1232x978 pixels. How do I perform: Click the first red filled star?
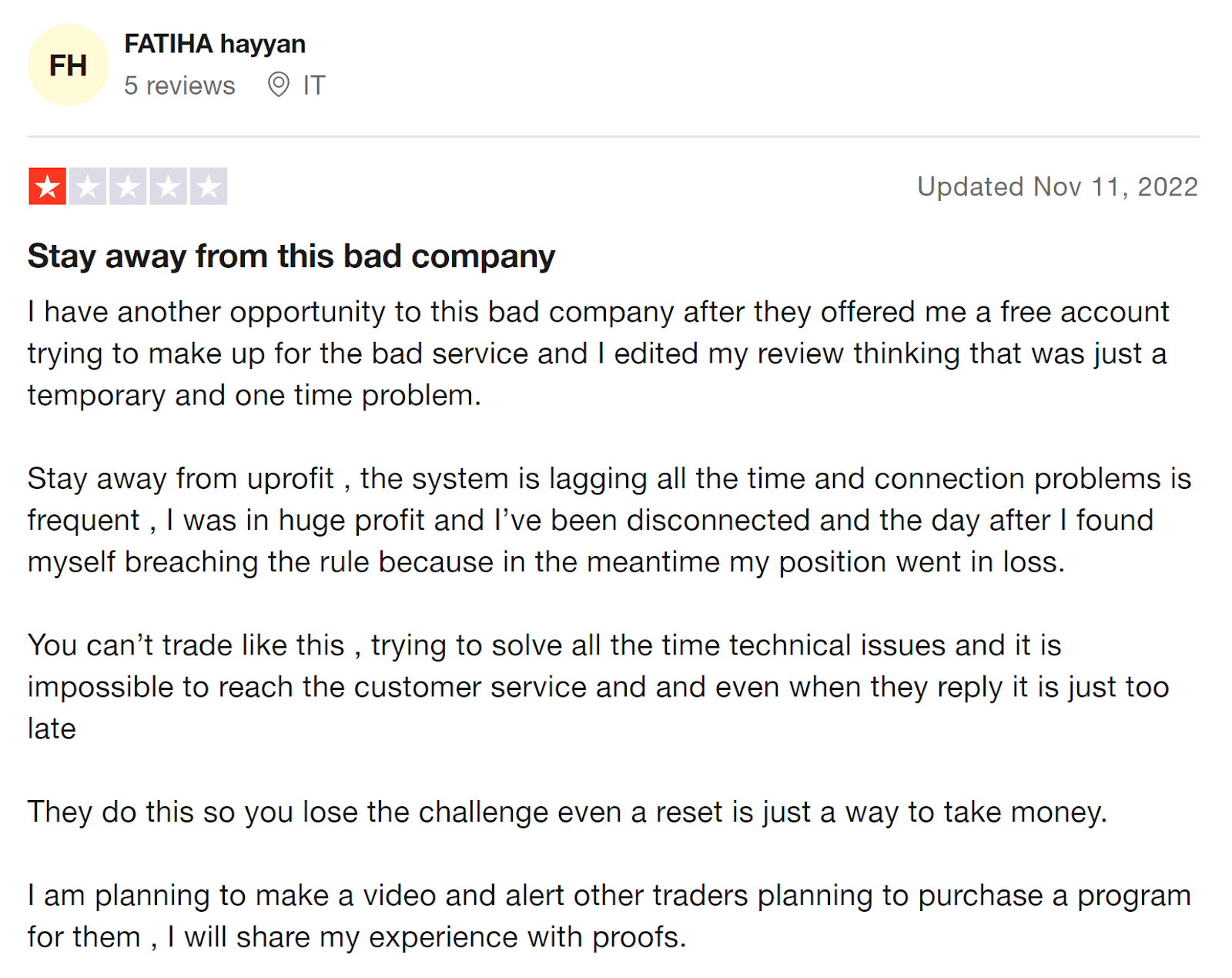tap(48, 186)
